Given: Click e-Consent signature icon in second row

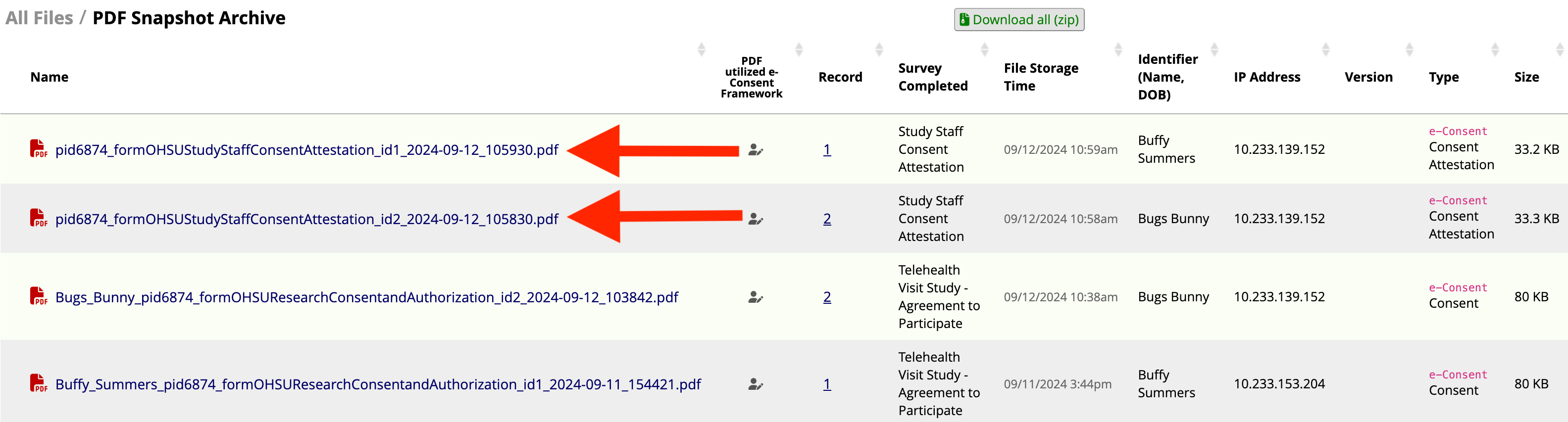Looking at the screenshot, I should pos(756,219).
